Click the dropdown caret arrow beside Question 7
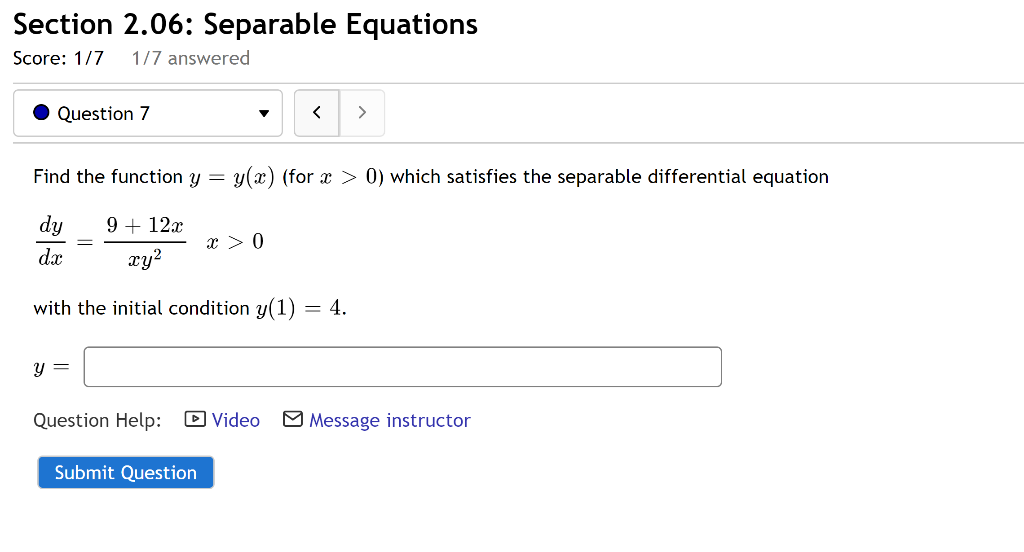Viewport: 1024px width, 552px height. (x=264, y=114)
